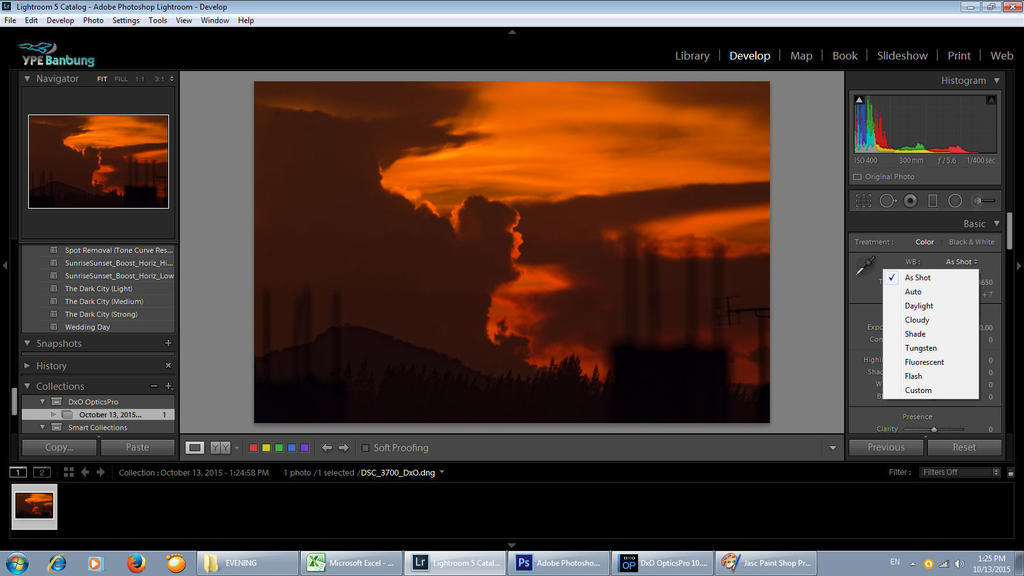The width and height of the screenshot is (1024, 576).
Task: Select the Radial Filter tool
Action: click(x=955, y=201)
